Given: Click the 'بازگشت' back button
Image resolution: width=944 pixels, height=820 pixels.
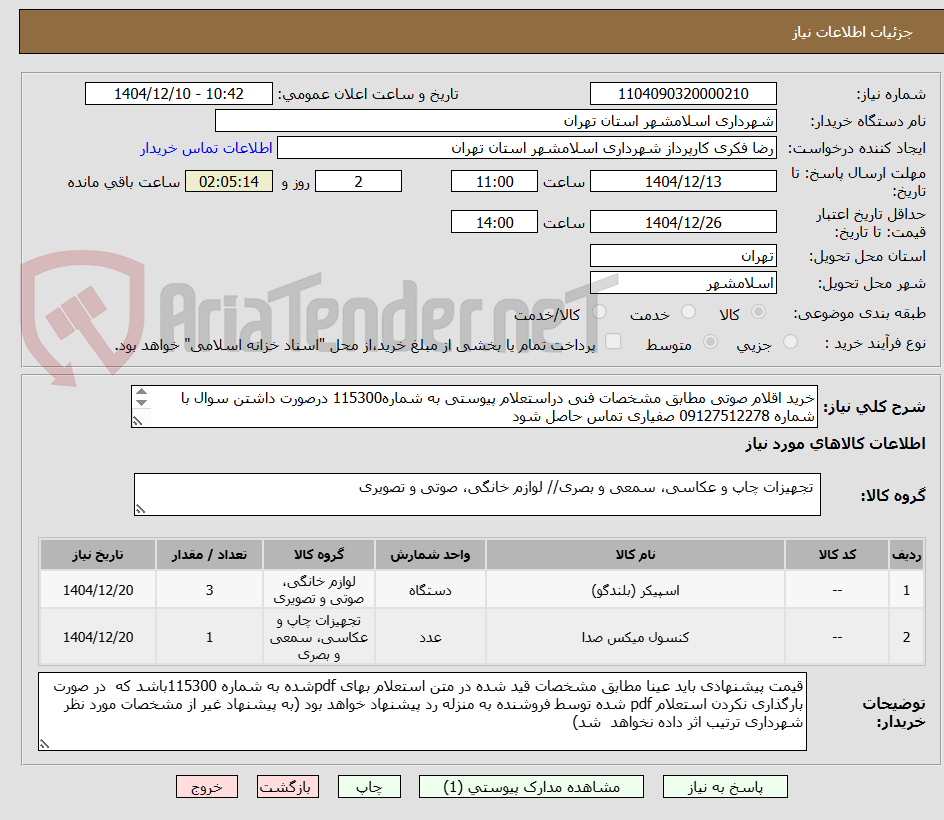Looking at the screenshot, I should 288,787.
